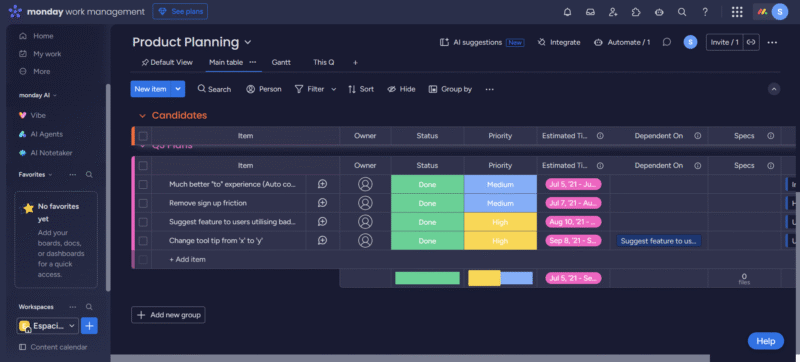Viewport: 800px width, 362px height.
Task: Open Sep 8, '21 timeline cell
Action: pos(573,241)
